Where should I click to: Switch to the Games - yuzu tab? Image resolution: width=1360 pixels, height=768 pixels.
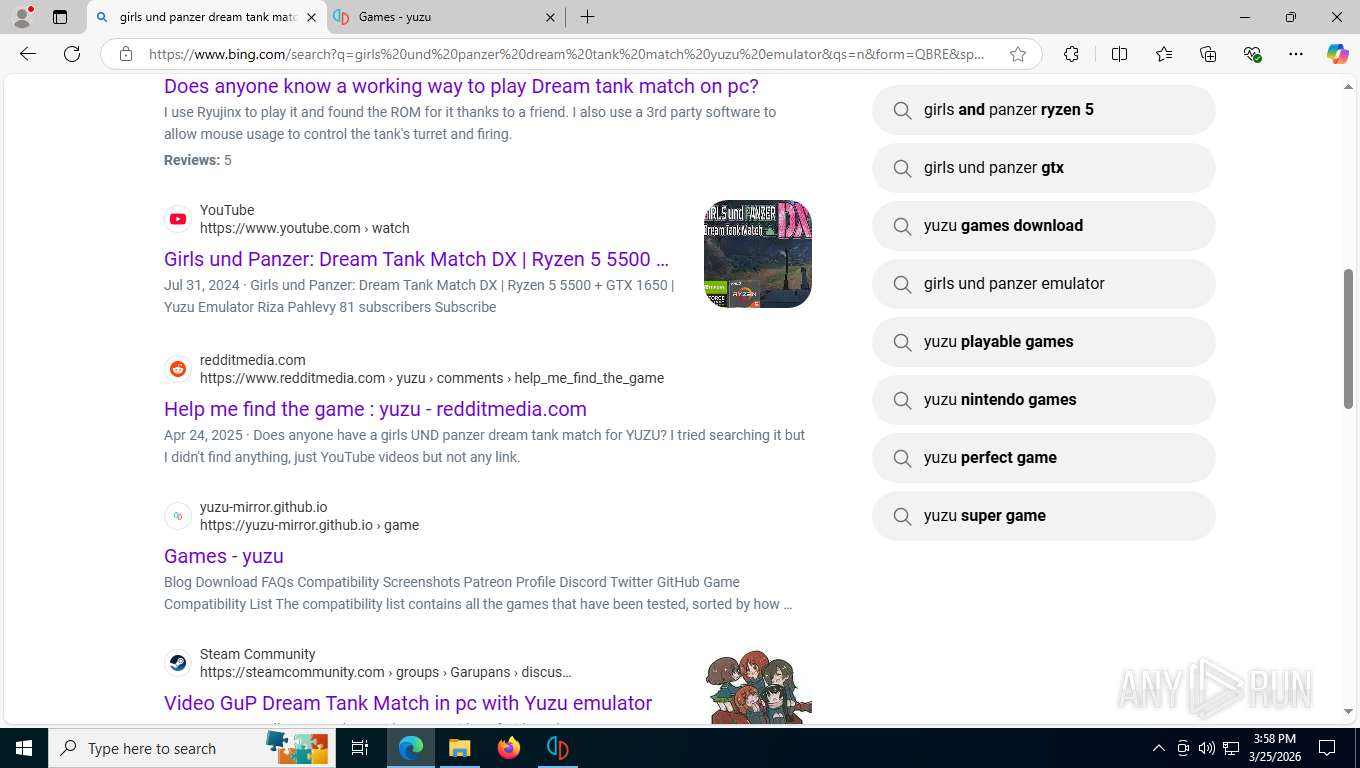pos(445,17)
